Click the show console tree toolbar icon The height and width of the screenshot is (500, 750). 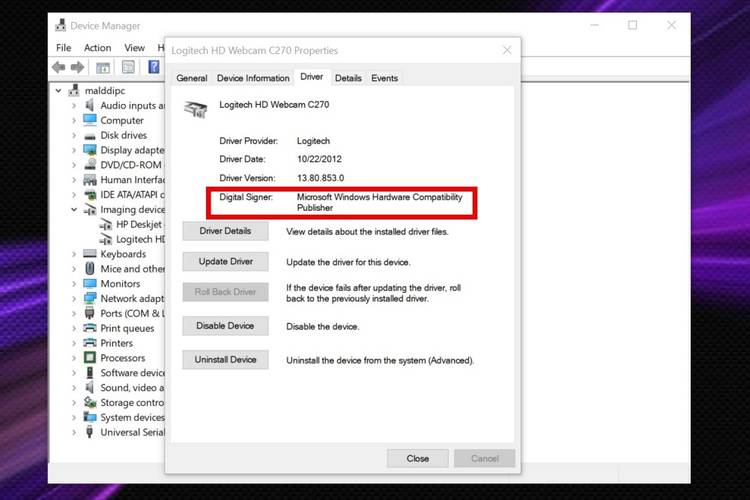103,67
